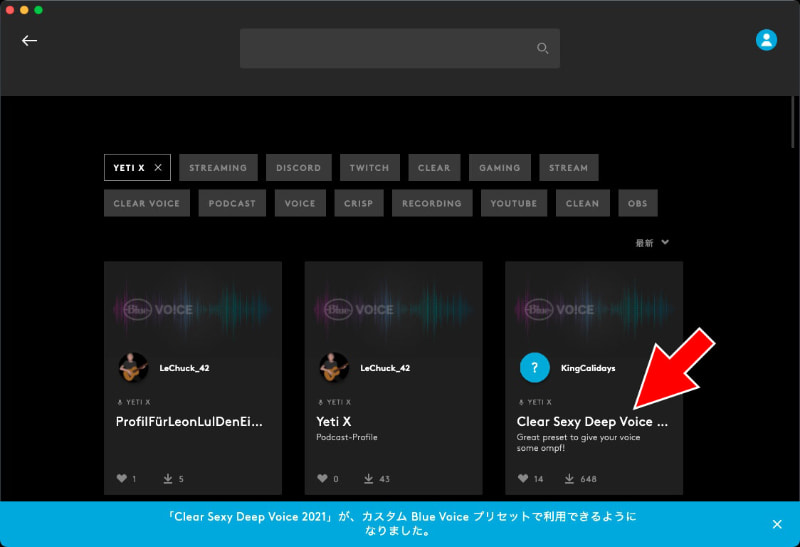800x547 pixels.
Task: Download the Yeti X Podcast-Profile preset
Action: (x=368, y=478)
